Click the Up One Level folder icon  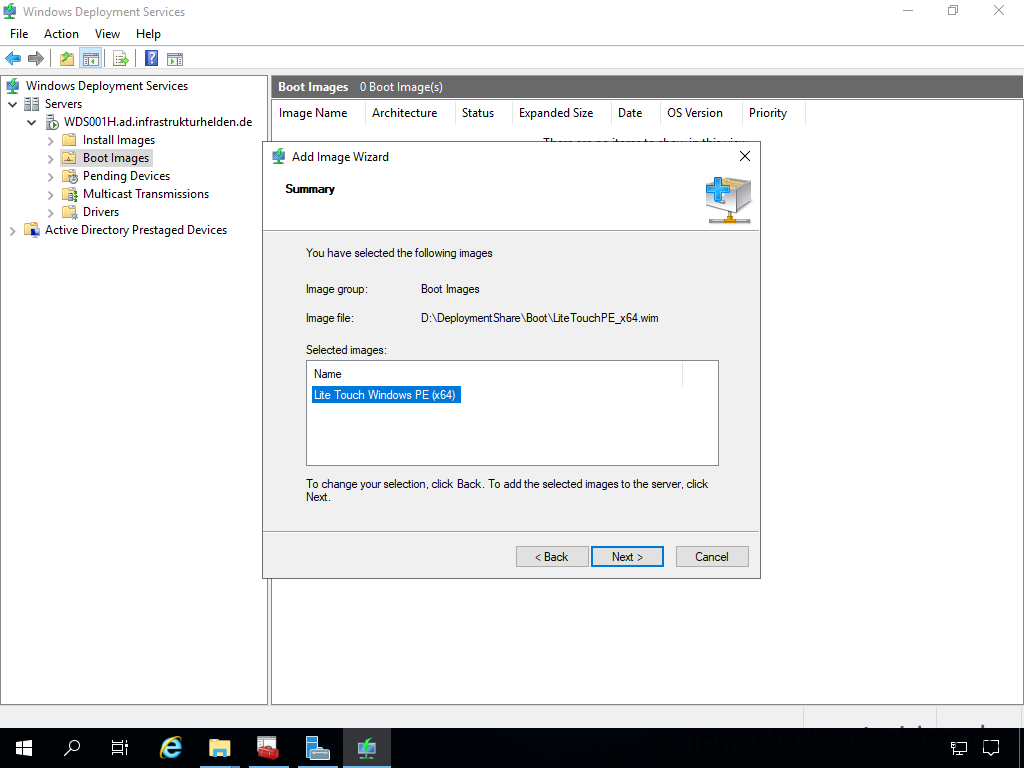(x=67, y=59)
